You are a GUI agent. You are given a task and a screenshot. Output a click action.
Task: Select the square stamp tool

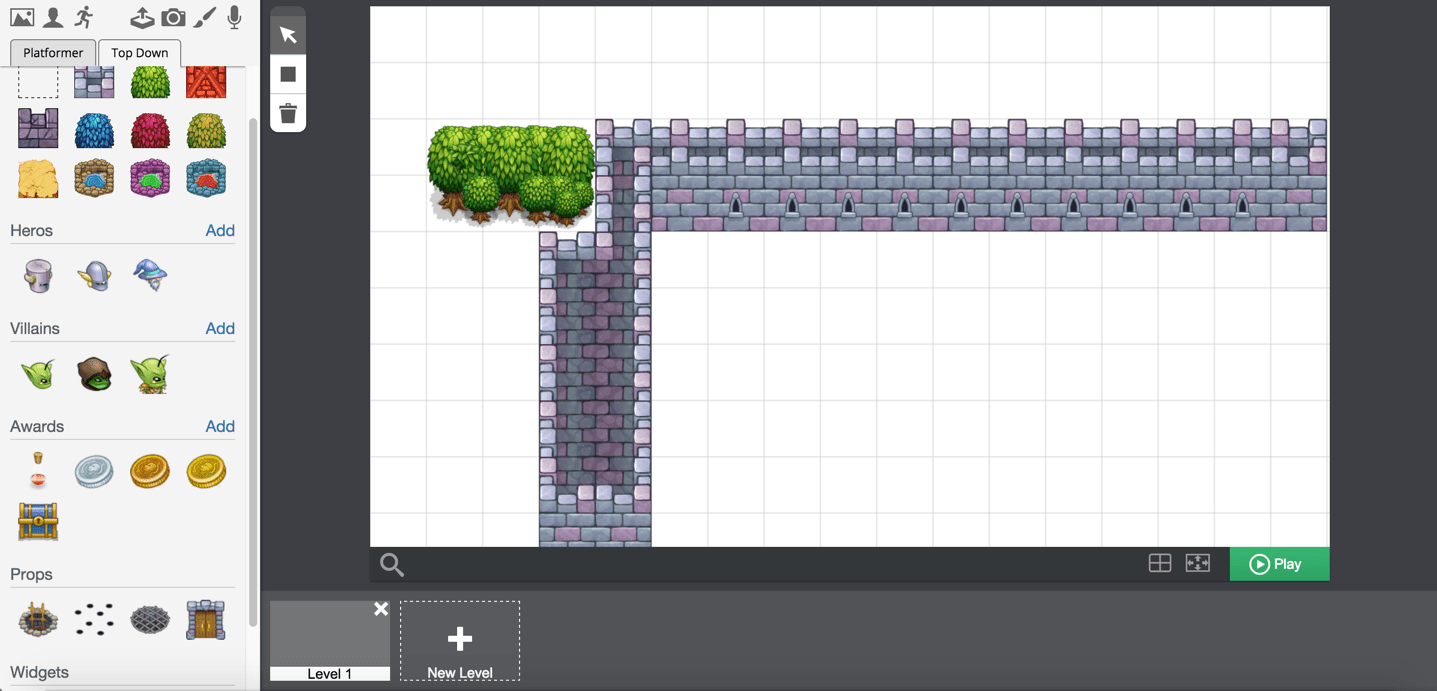click(x=288, y=74)
